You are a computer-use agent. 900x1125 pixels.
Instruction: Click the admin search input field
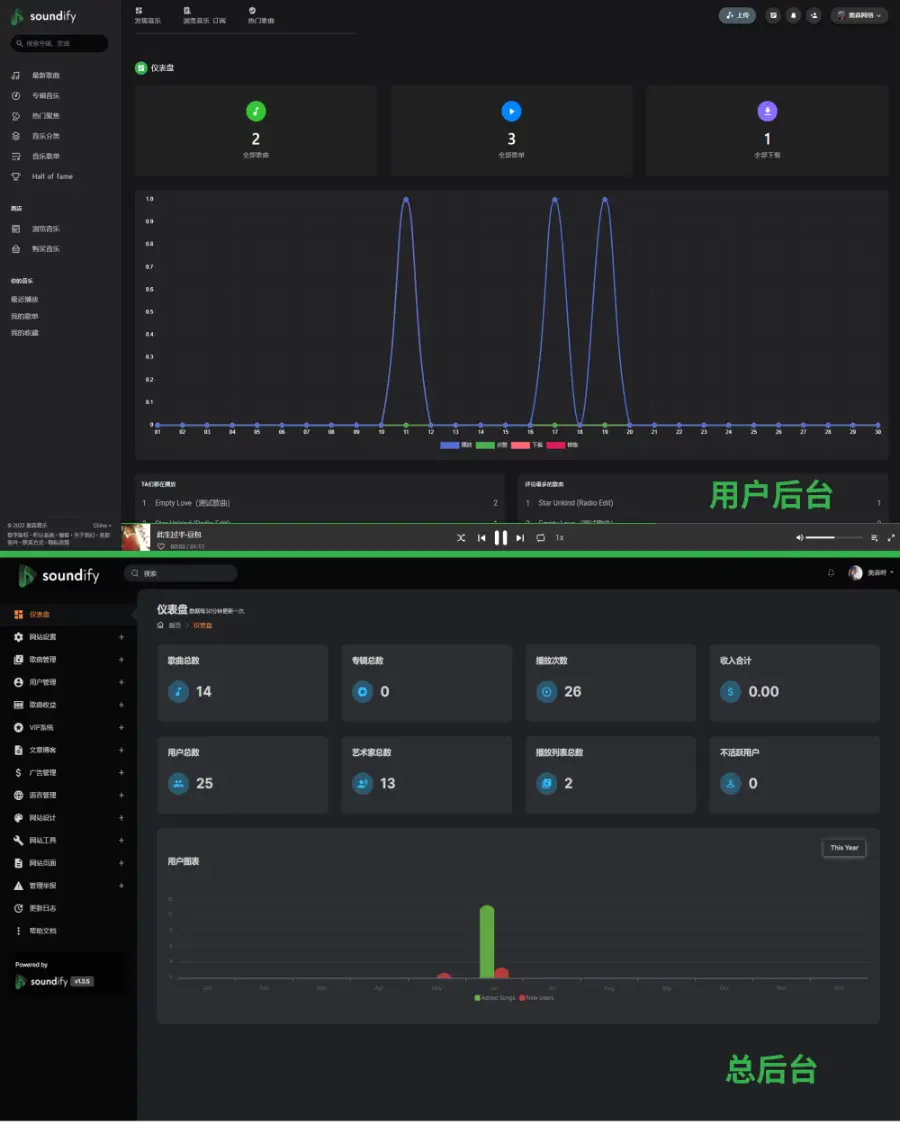pos(185,574)
